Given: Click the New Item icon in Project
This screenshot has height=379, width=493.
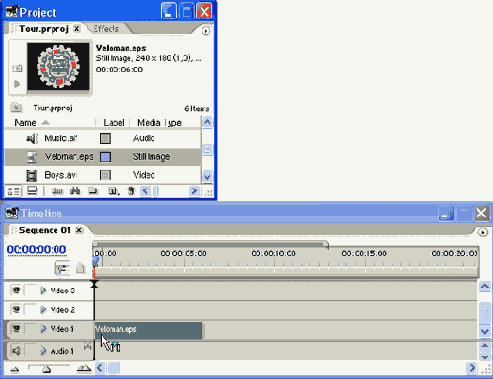Looking at the screenshot, I should click(x=113, y=191).
